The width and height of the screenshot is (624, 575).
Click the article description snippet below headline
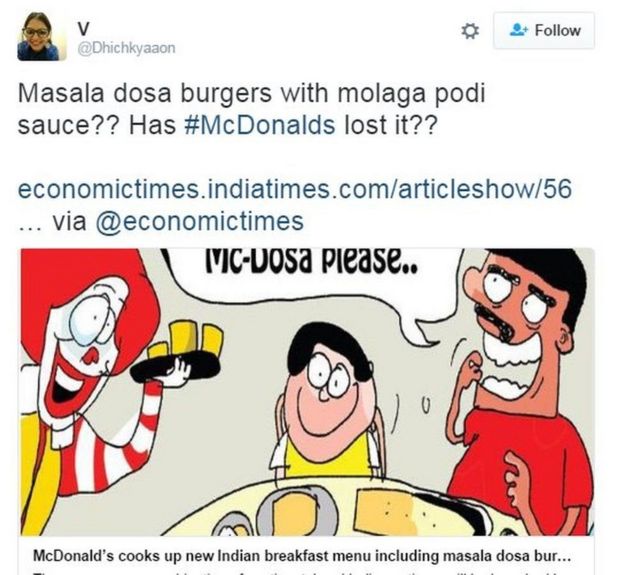pos(302,573)
